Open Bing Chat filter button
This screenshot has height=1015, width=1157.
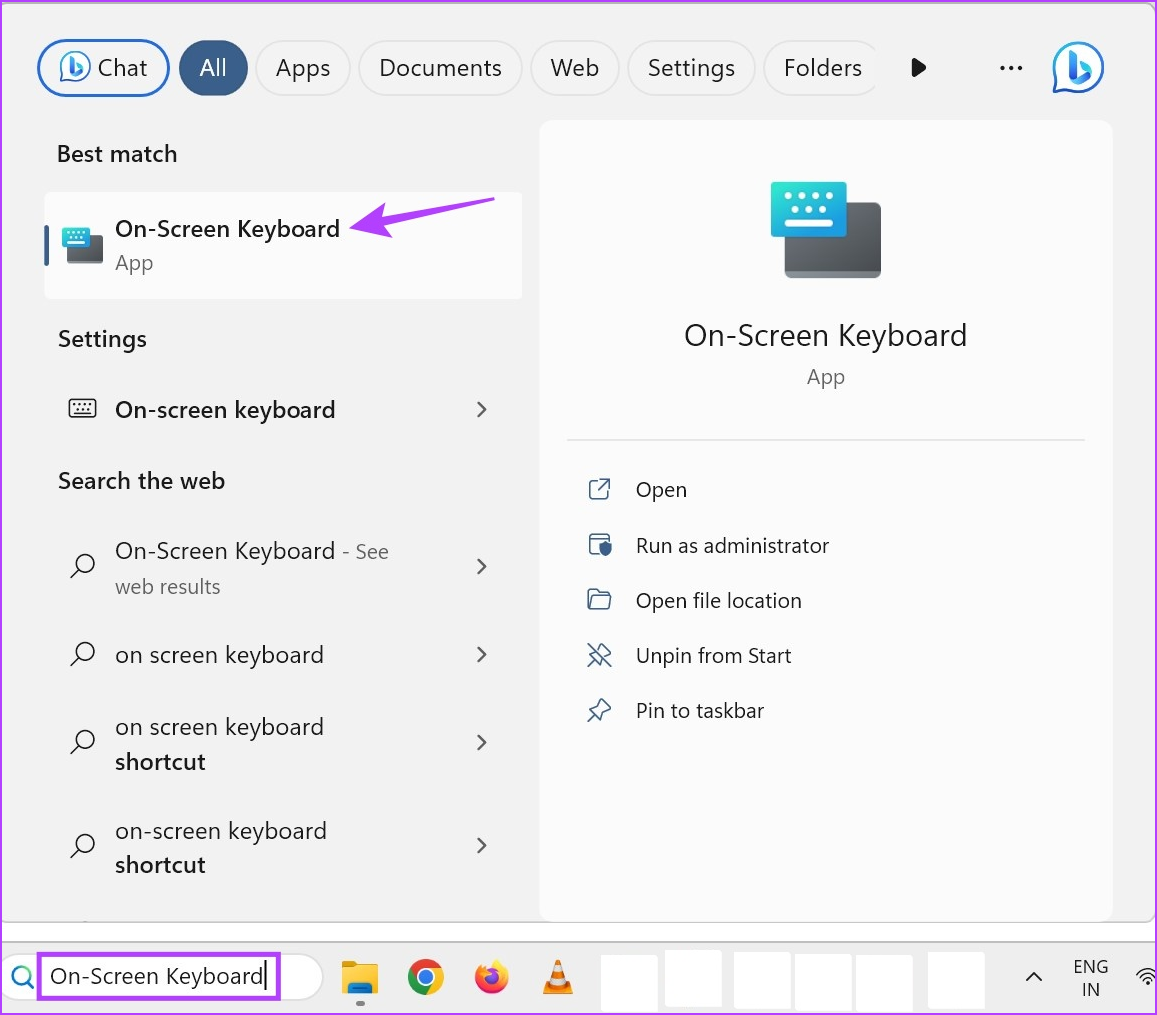coord(103,68)
